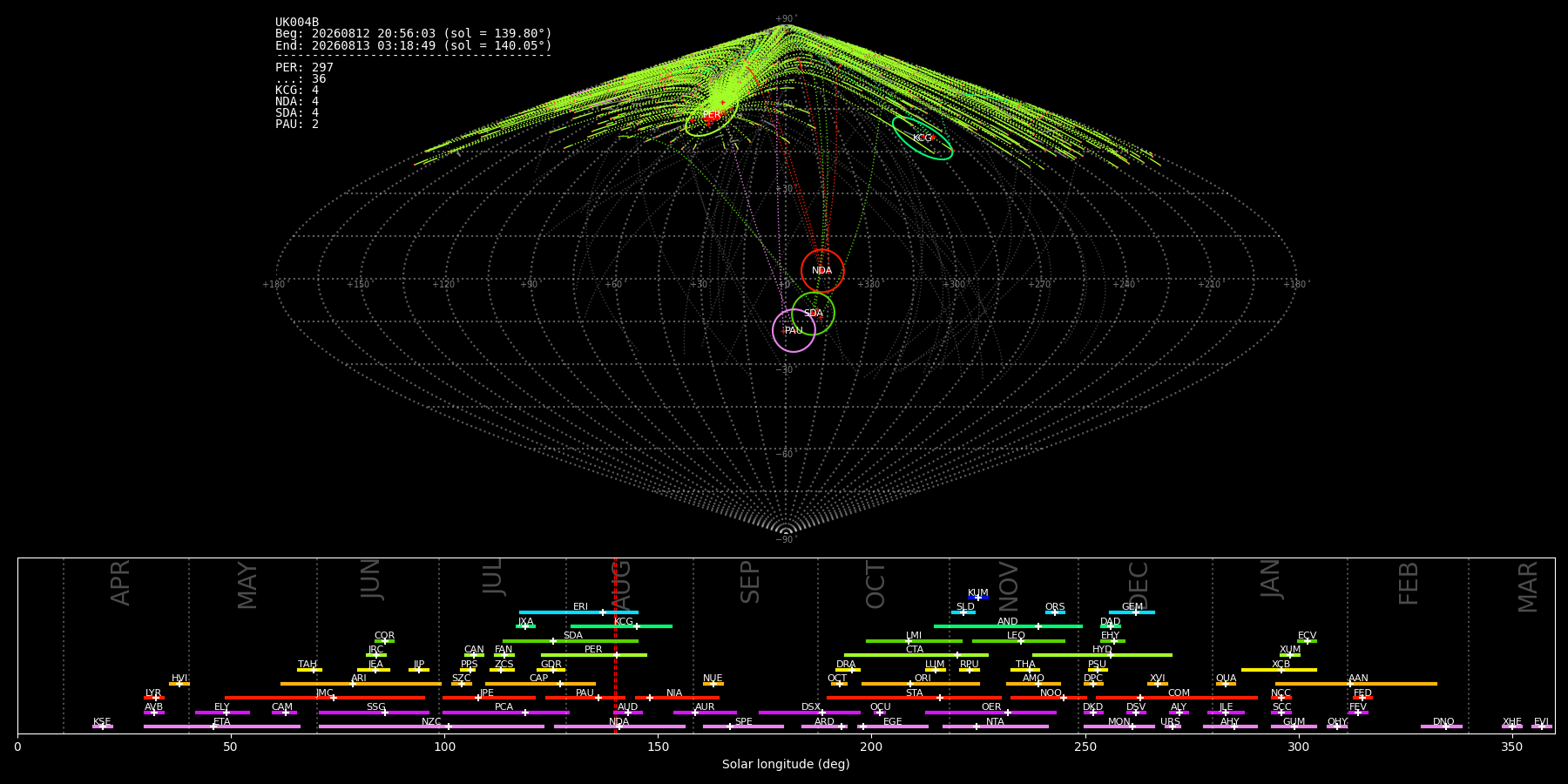Click the KUM shower marker
The width and height of the screenshot is (1568, 784).
(978, 598)
